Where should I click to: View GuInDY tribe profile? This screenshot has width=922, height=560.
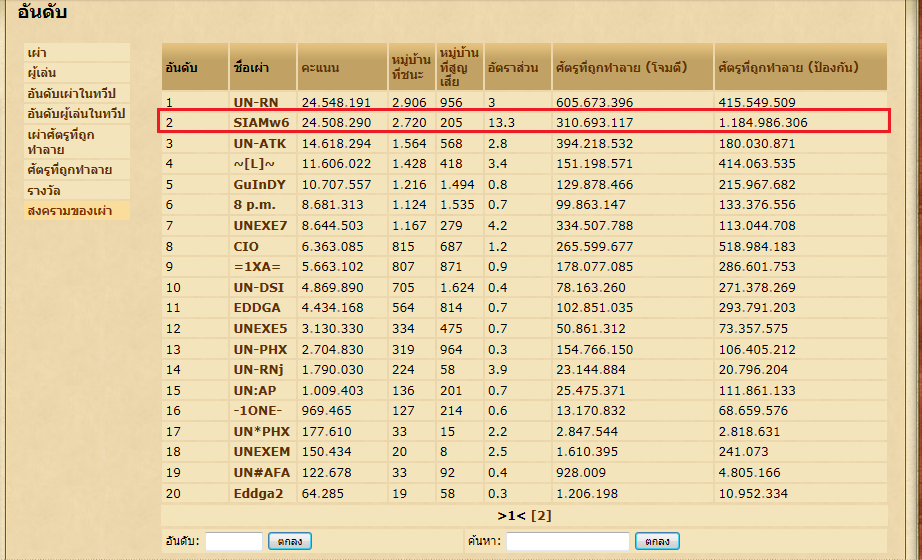259,185
